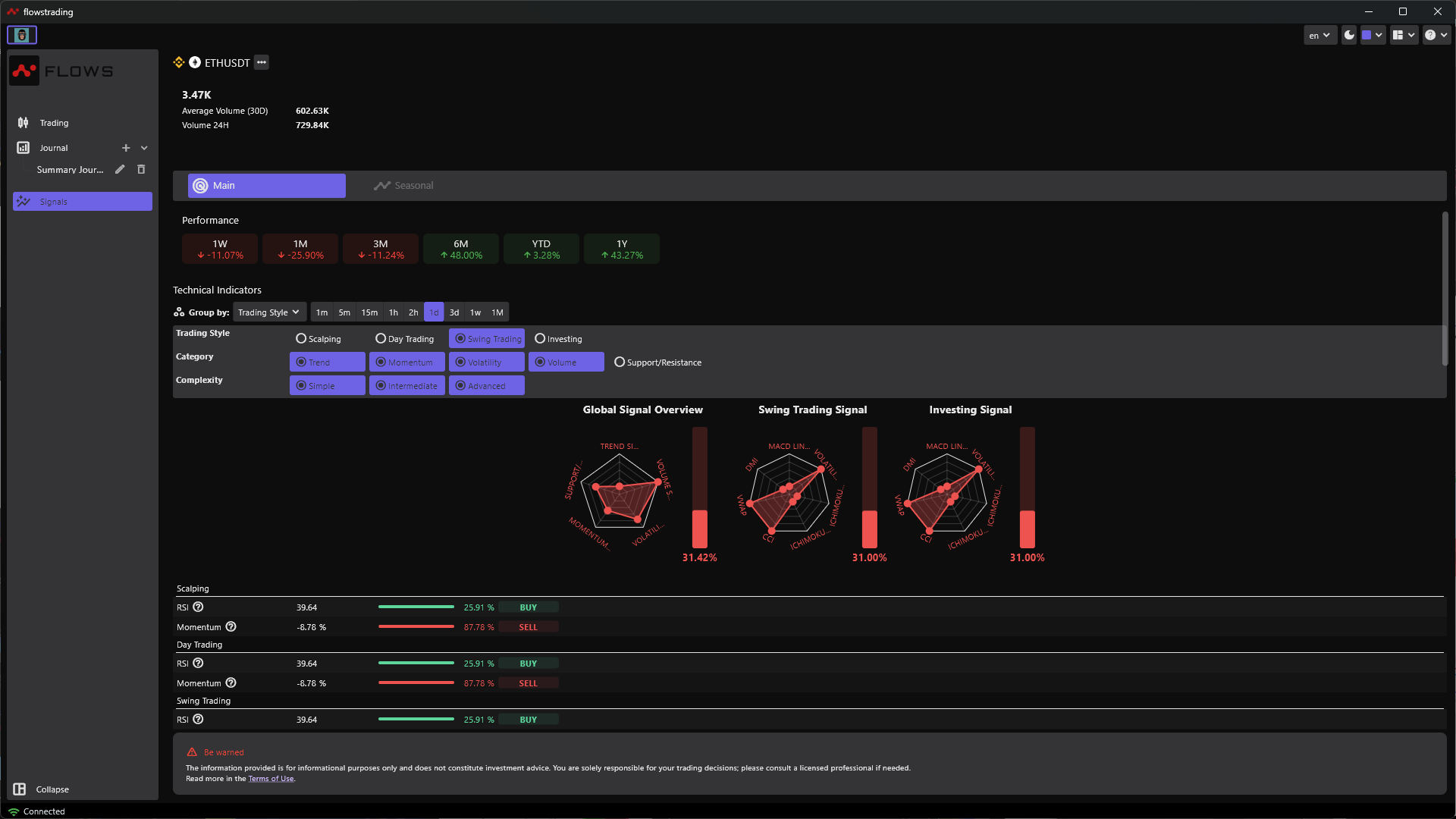Switch to the Seasonal tab

click(x=403, y=186)
